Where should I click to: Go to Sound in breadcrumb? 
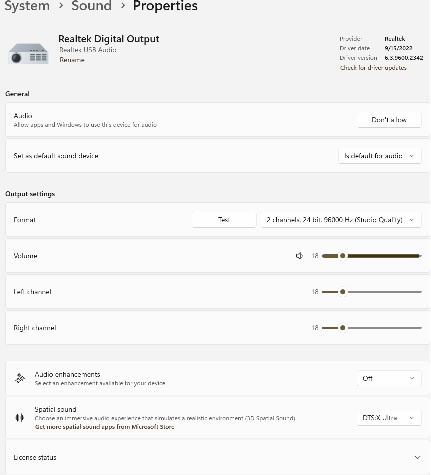coord(91,6)
